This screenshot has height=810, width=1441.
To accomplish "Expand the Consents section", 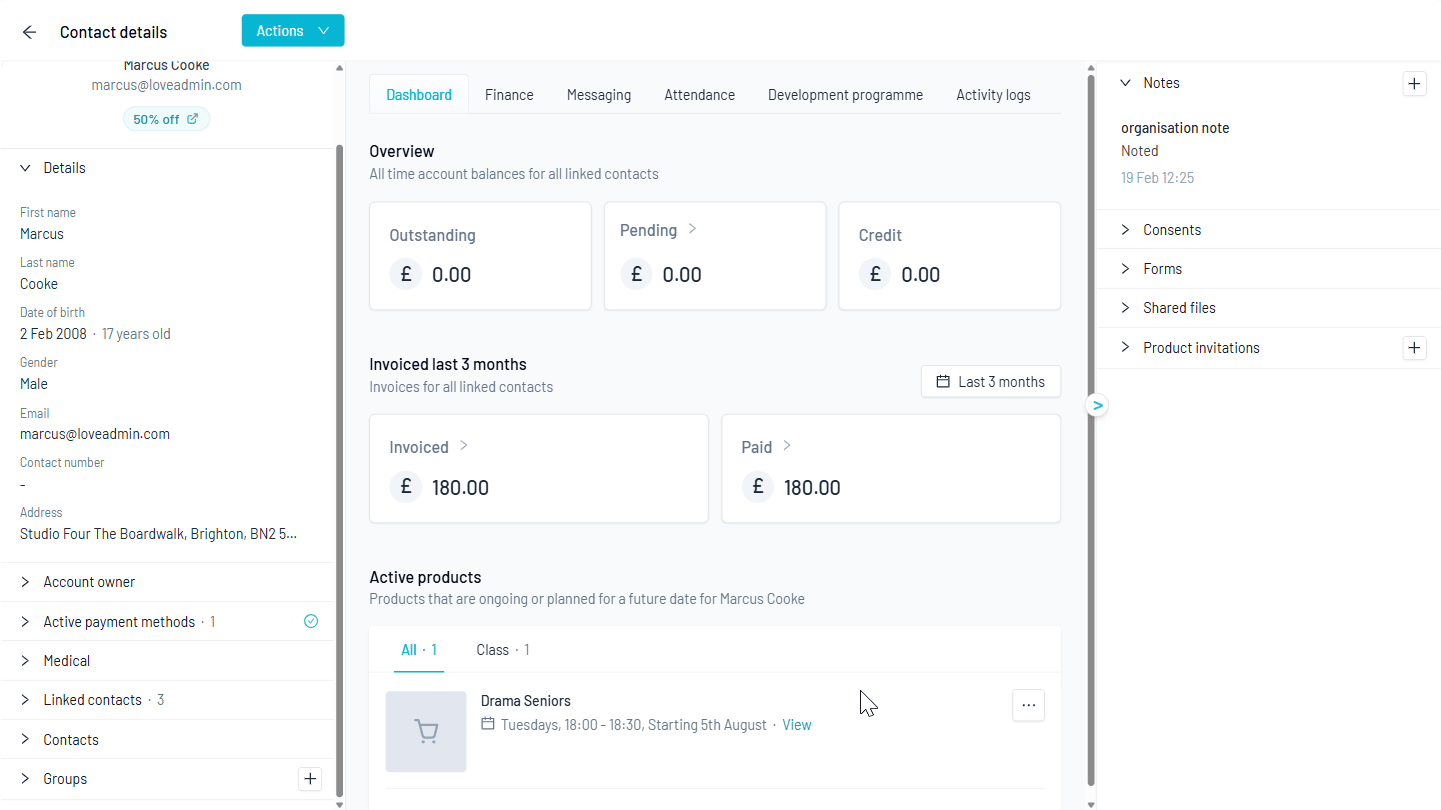I will click(1171, 230).
